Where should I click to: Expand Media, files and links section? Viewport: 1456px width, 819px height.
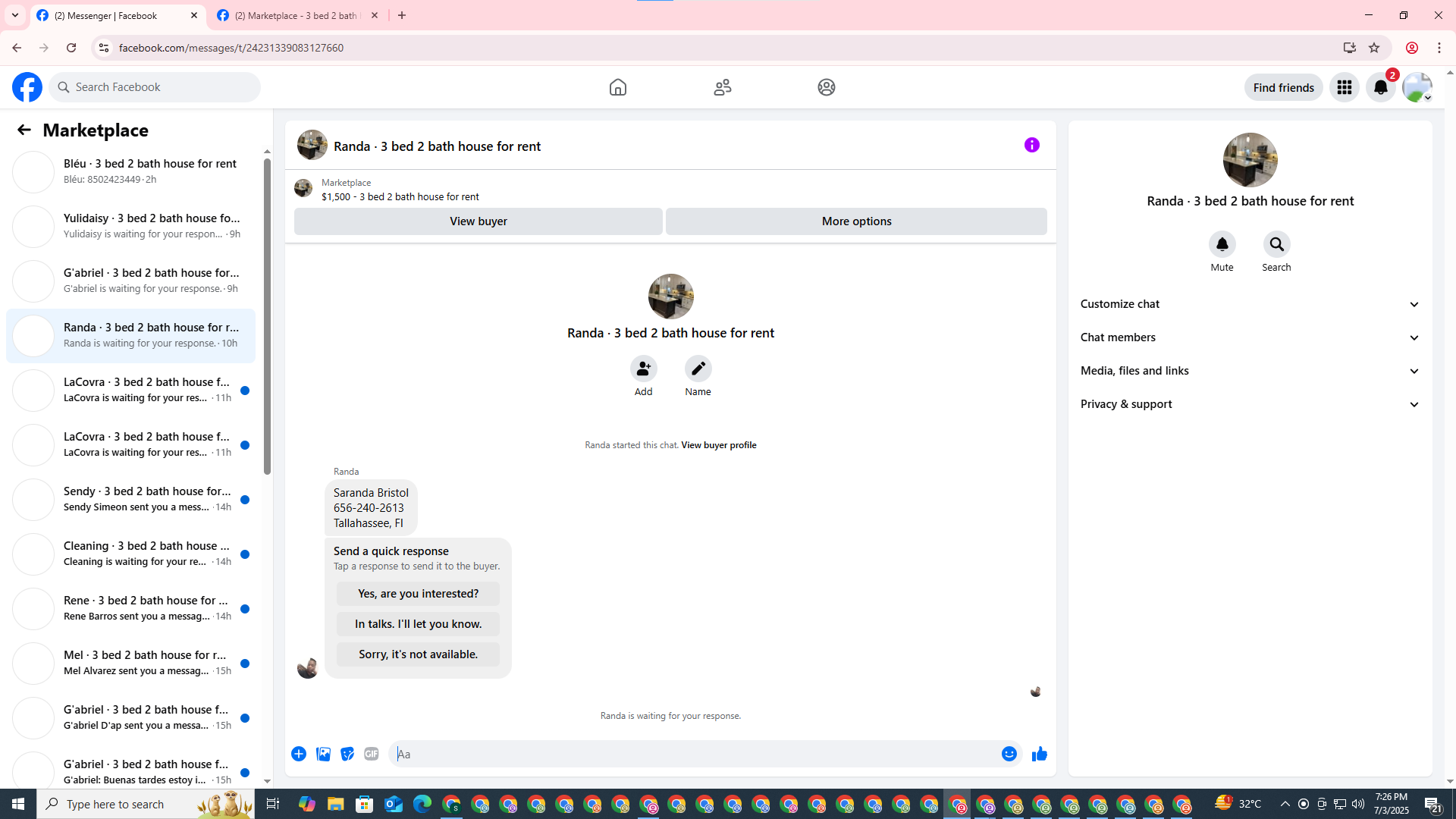(1250, 371)
